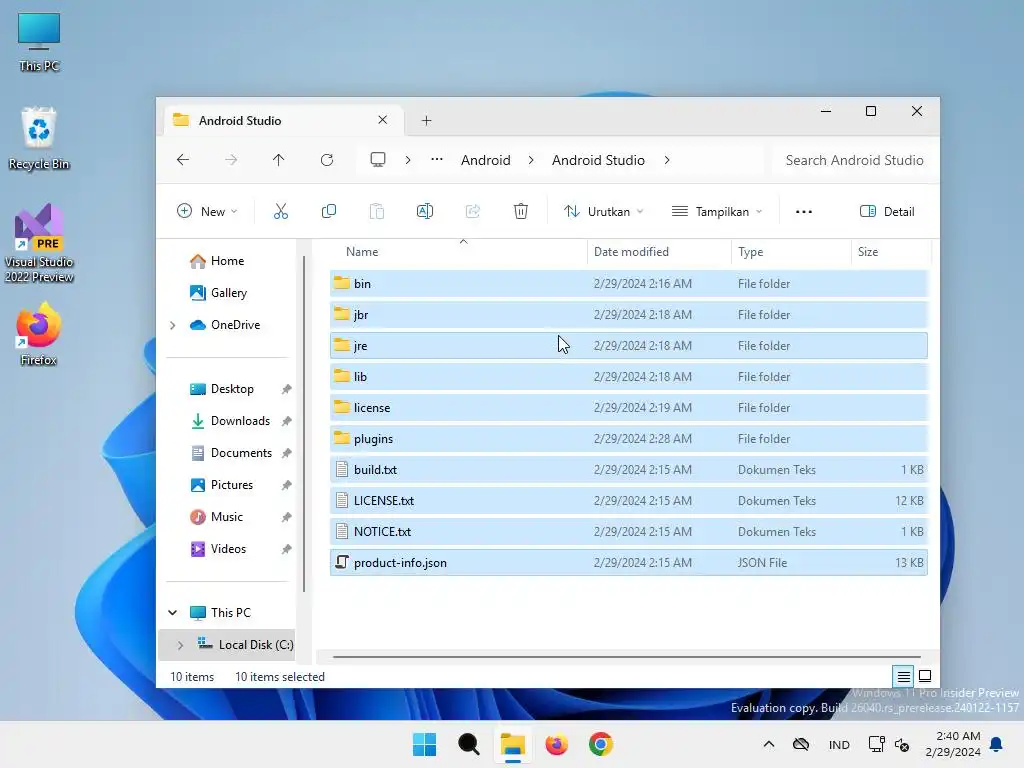Expand the Local Disk (C:) node
1024x768 pixels.
tap(180, 645)
